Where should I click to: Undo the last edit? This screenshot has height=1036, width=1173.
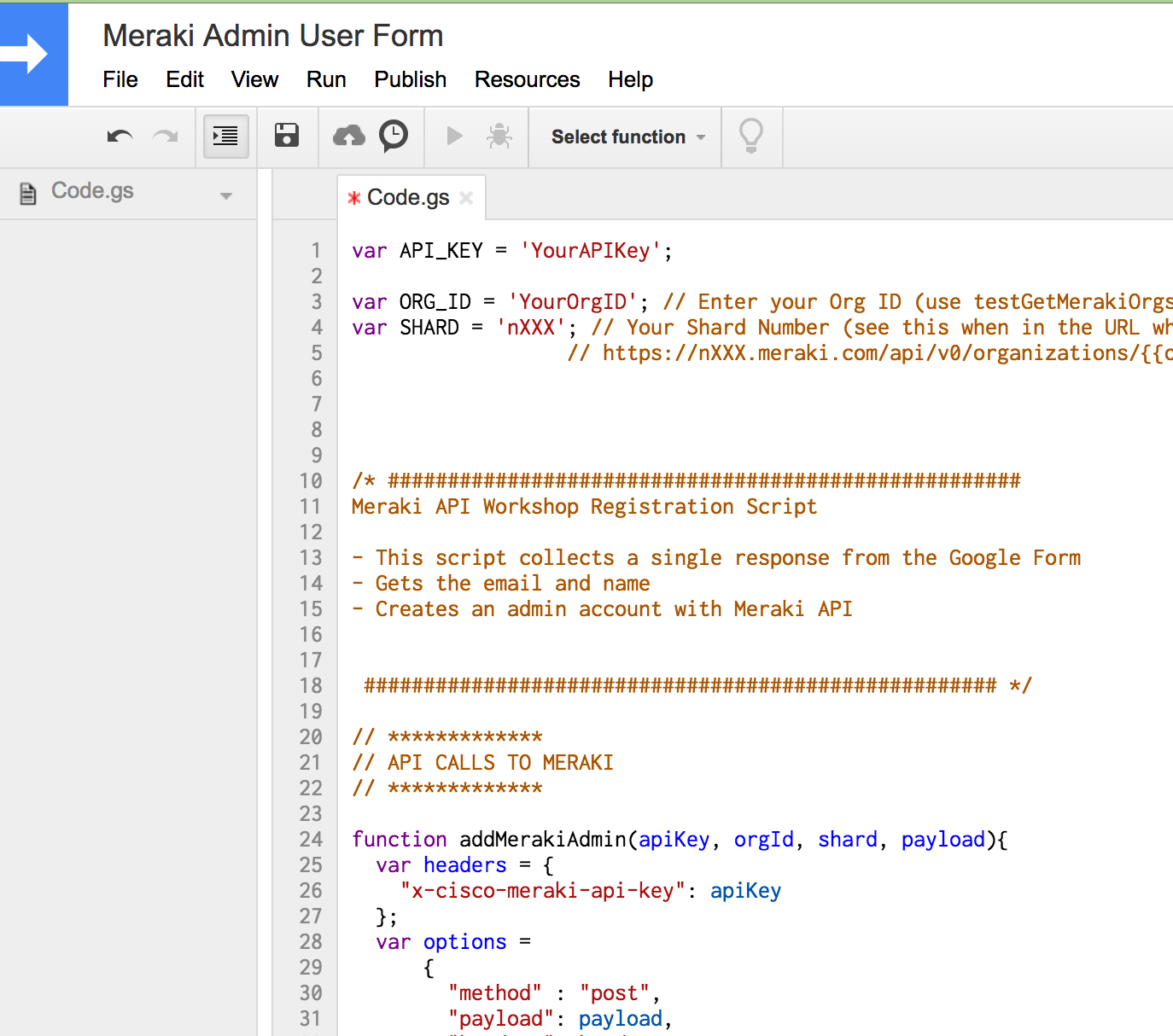[120, 137]
